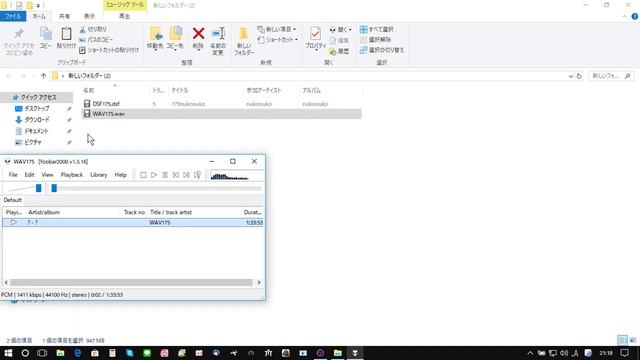Open the foobar2000 Help menu
The height and width of the screenshot is (360, 640).
click(x=120, y=175)
